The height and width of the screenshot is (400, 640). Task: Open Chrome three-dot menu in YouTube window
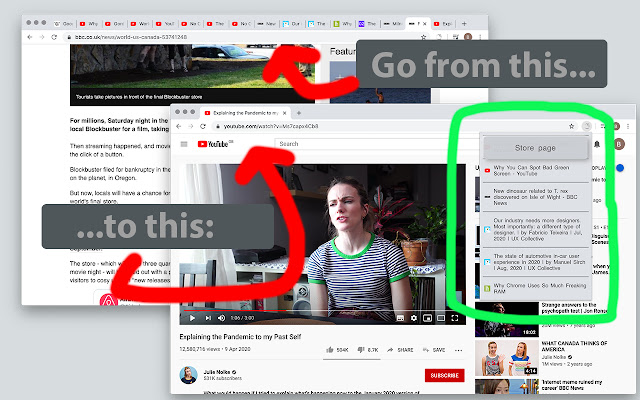[x=628, y=127]
